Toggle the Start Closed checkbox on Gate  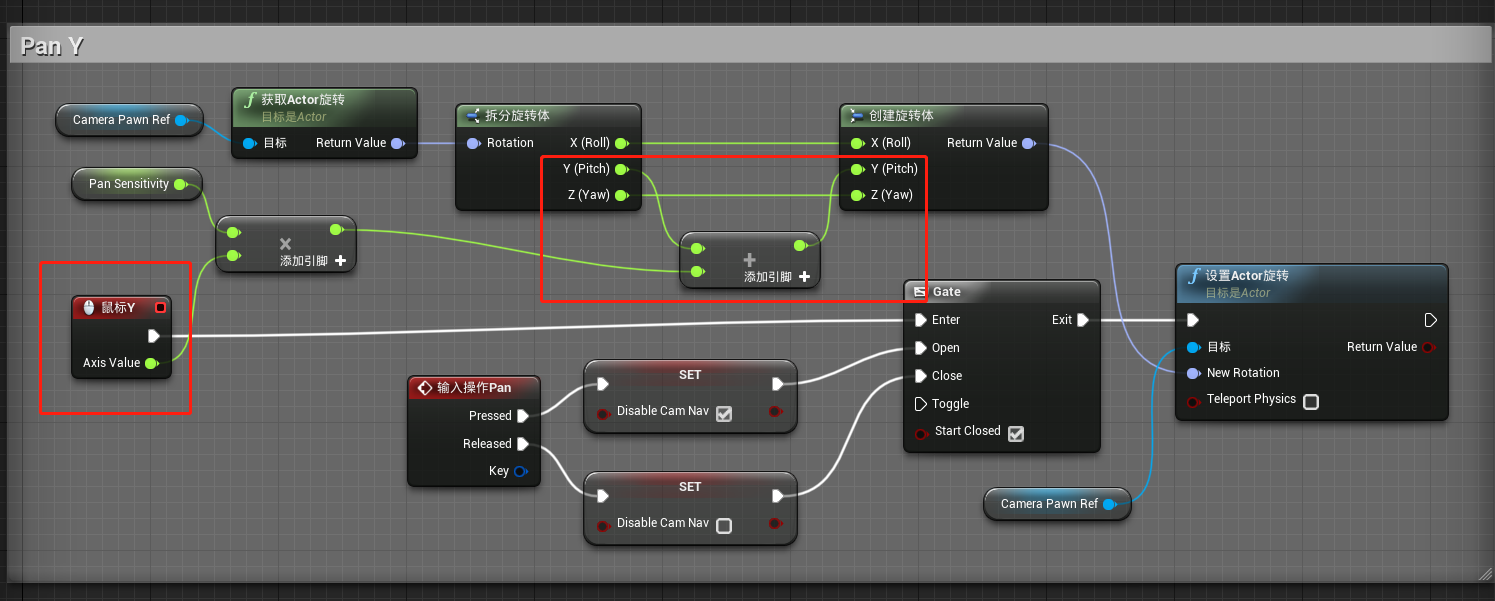pyautogui.click(x=1016, y=433)
